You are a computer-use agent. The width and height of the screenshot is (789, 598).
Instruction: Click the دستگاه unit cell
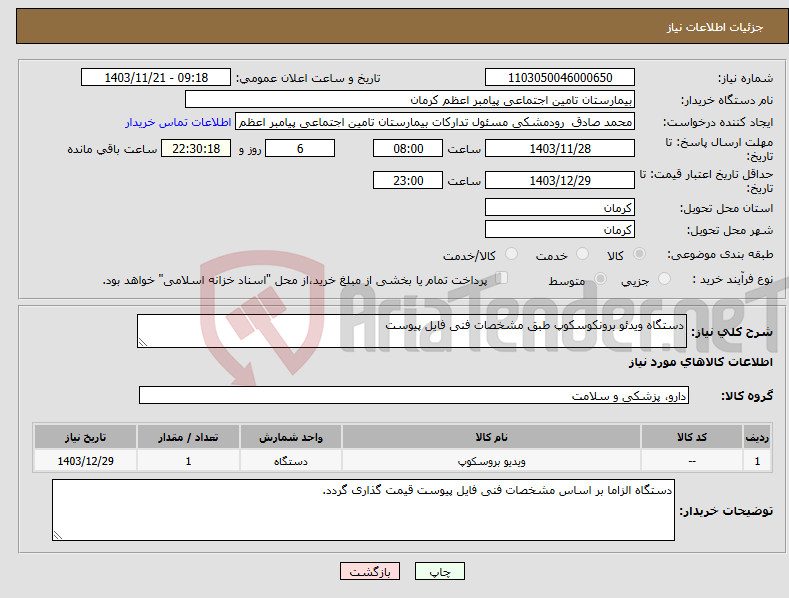[291, 461]
